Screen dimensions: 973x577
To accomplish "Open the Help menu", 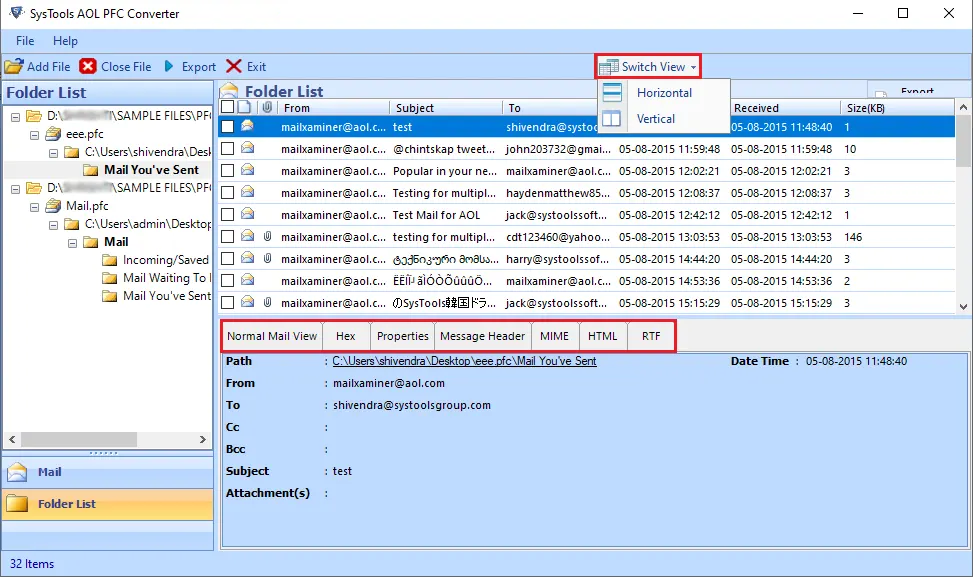I will click(x=65, y=41).
